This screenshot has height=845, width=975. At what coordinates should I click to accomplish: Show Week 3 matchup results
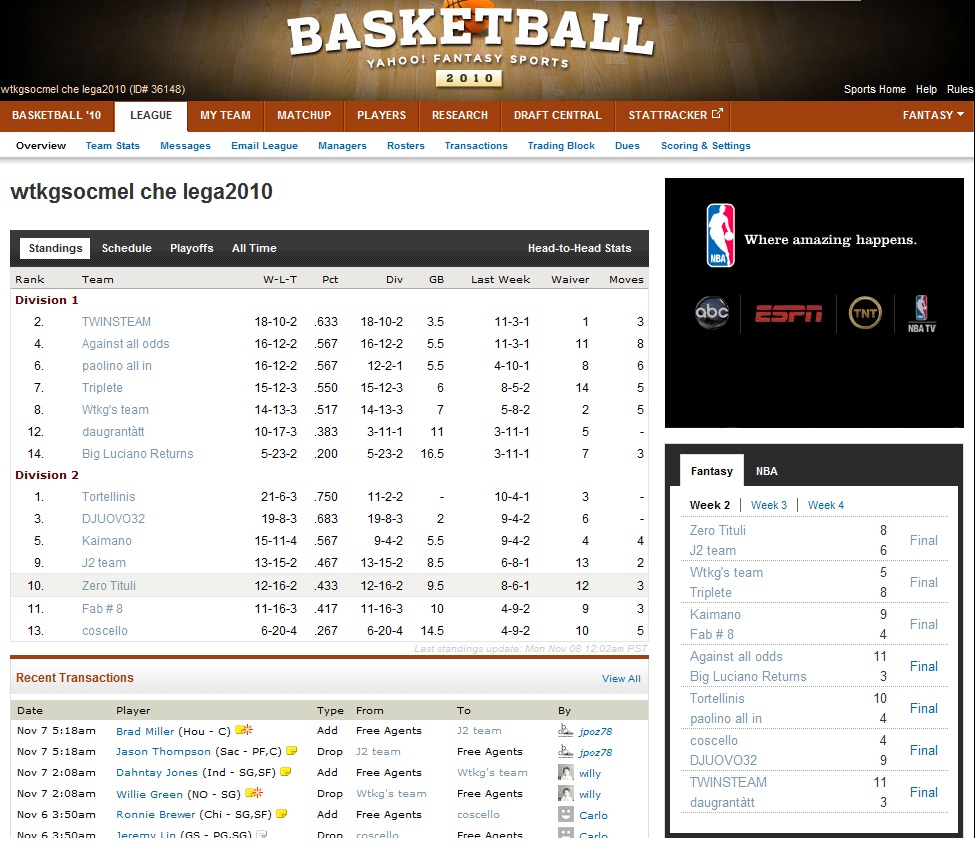tap(769, 505)
